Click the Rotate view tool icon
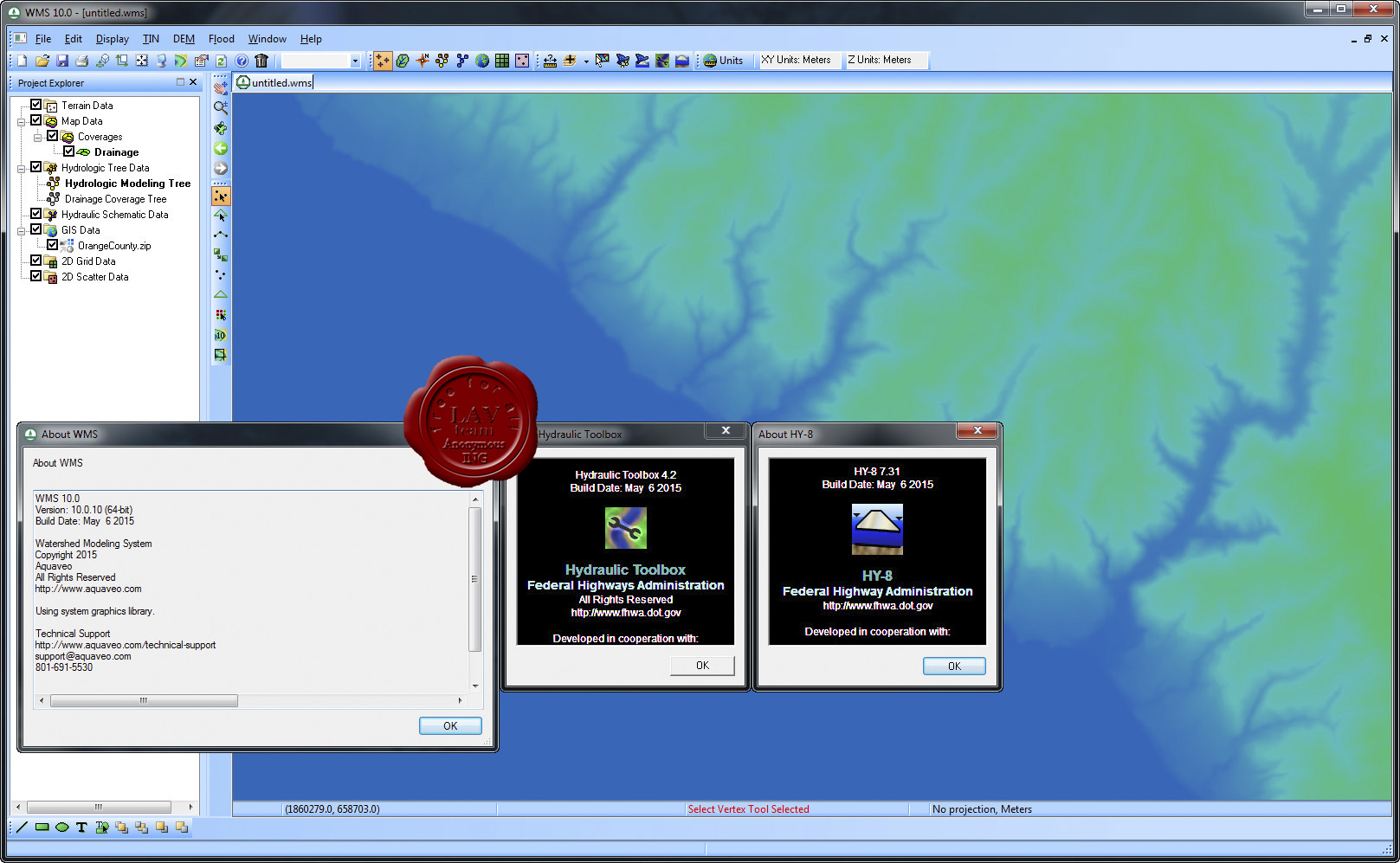The width and height of the screenshot is (1400, 863). [x=221, y=128]
